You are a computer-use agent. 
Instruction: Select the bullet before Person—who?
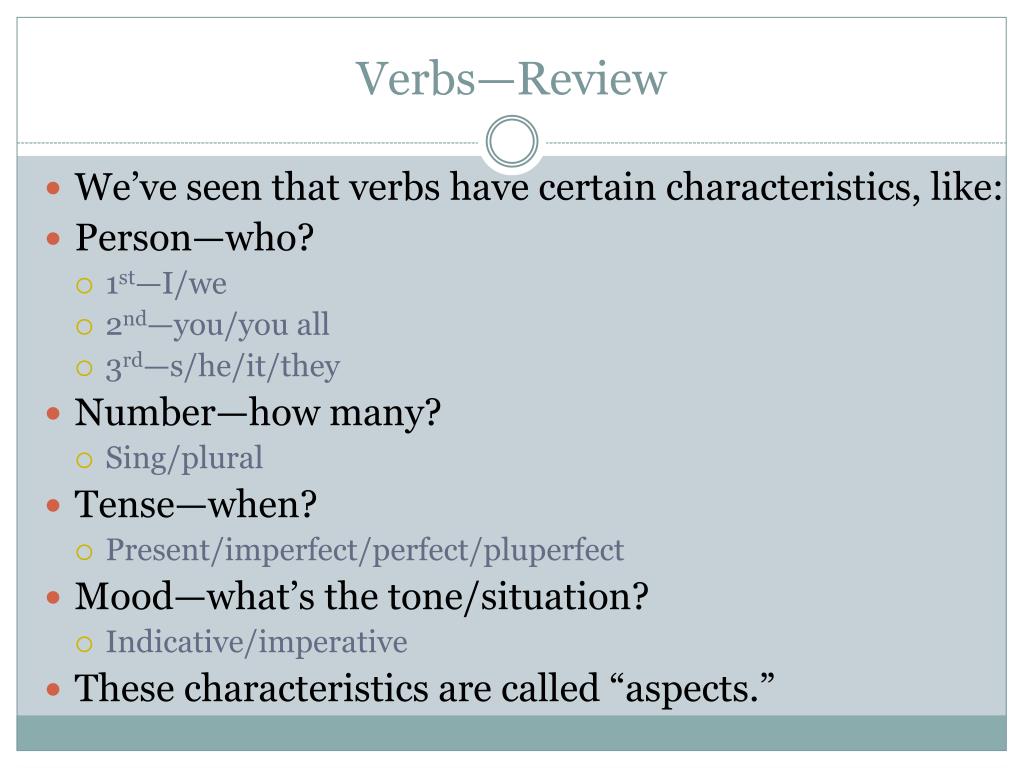(x=54, y=238)
